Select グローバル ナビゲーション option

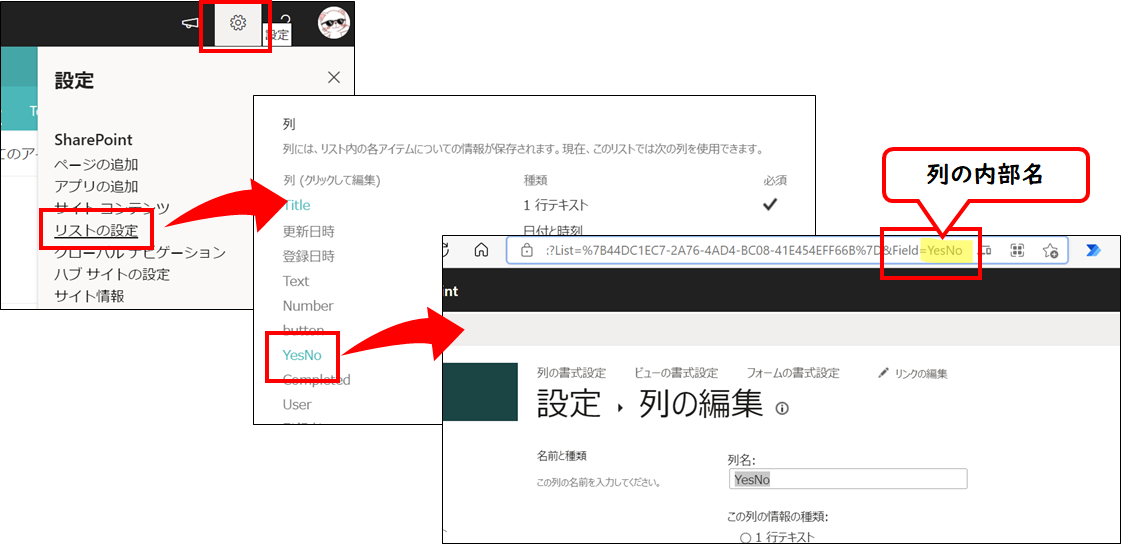click(140, 252)
